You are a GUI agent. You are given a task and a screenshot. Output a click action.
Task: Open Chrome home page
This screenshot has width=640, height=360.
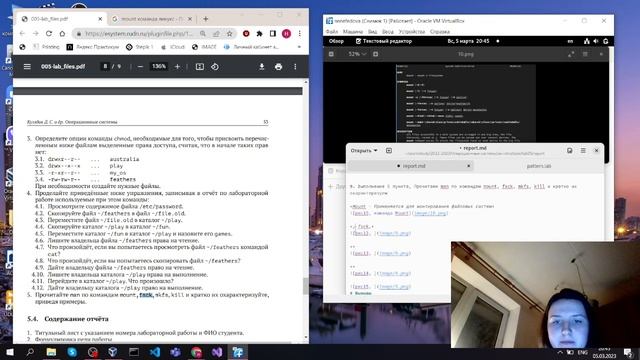click(62, 33)
